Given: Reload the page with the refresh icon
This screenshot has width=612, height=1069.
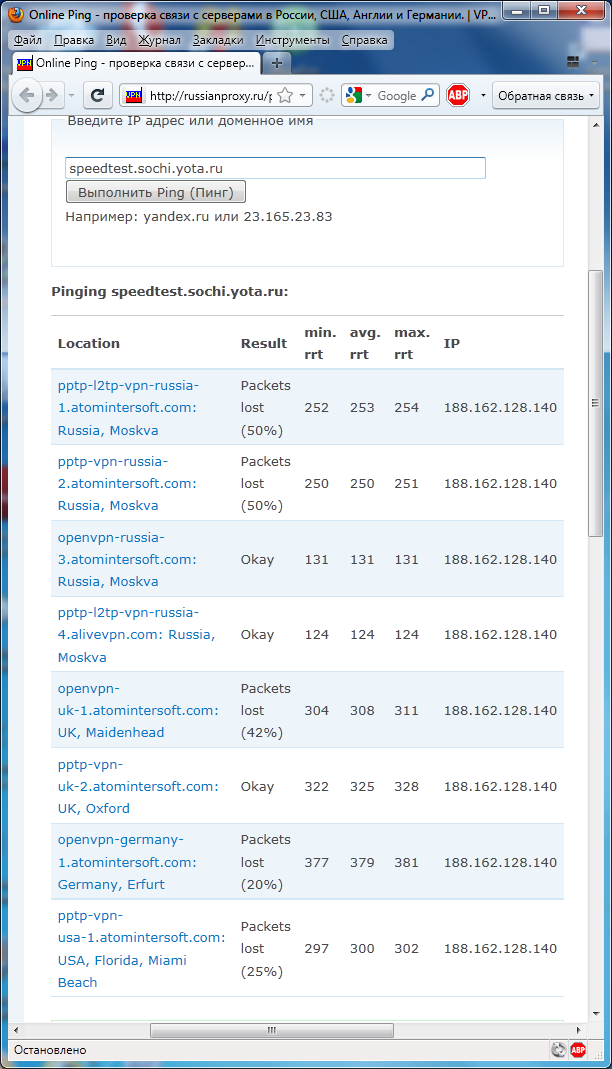Looking at the screenshot, I should point(97,95).
